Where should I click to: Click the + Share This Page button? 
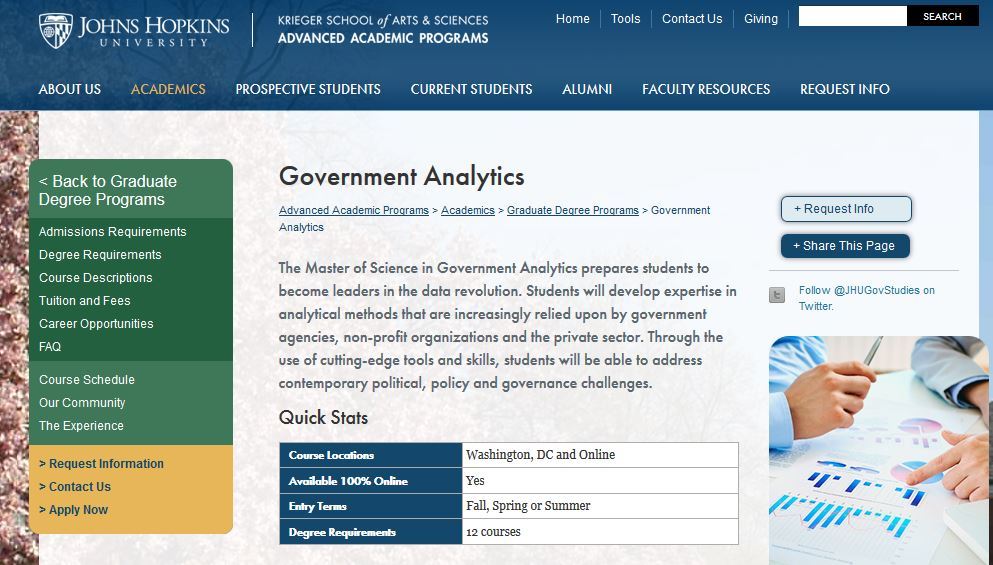tap(845, 246)
